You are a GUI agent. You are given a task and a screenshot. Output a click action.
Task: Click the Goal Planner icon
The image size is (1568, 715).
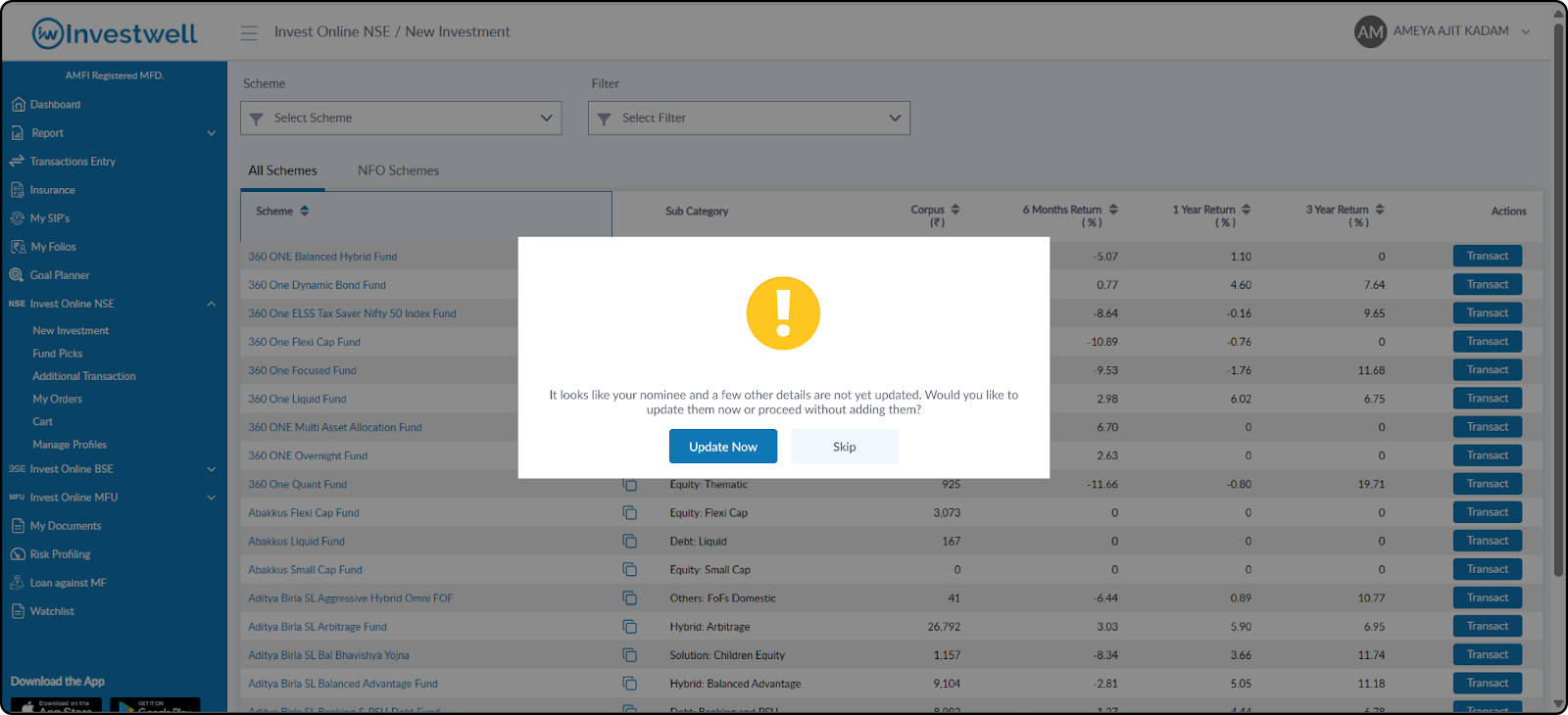click(x=17, y=275)
